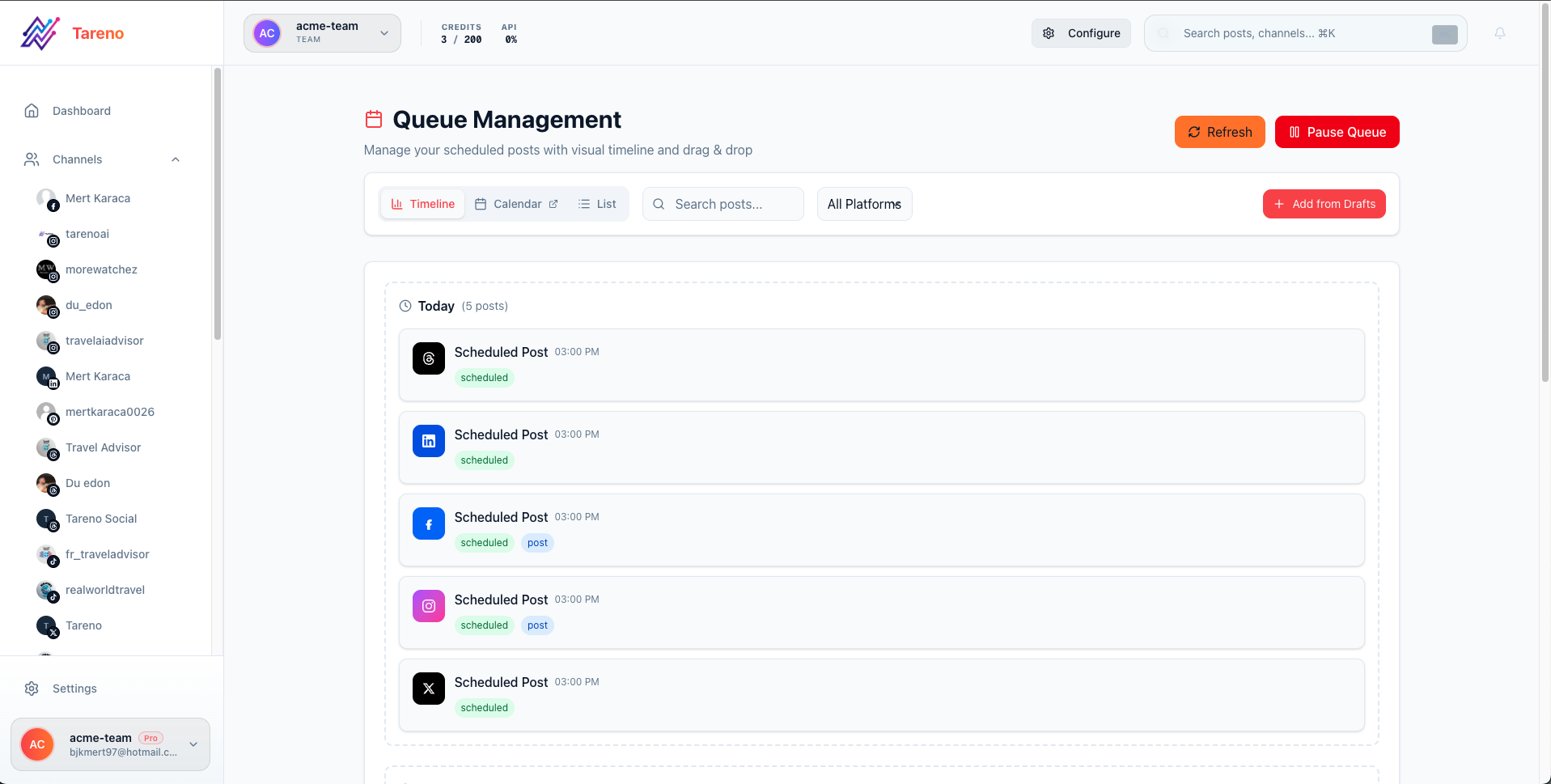Open the acme-team workspace switcher
The image size is (1551, 784).
(x=321, y=33)
